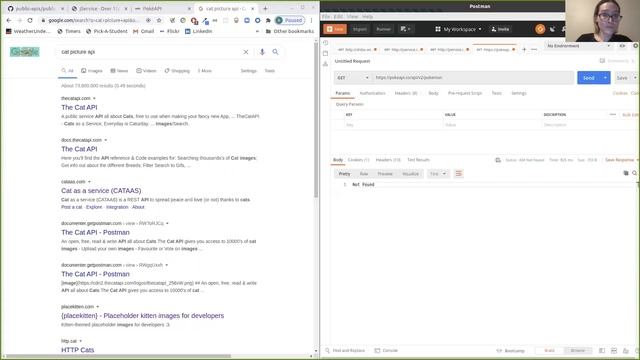This screenshot has width=640, height=360.
Task: Clear the Google search box
Action: click(x=246, y=52)
